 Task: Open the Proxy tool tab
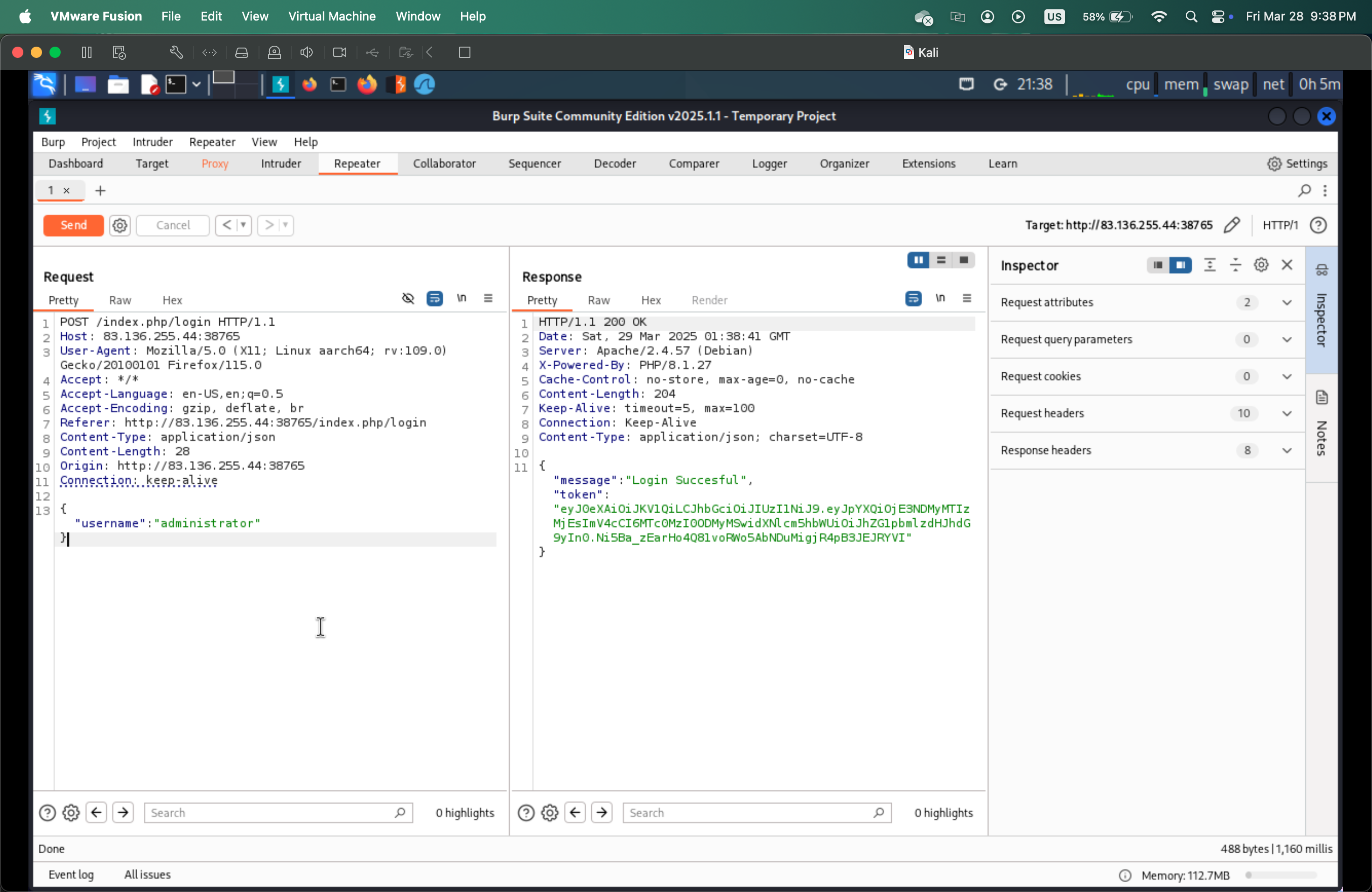tap(215, 164)
